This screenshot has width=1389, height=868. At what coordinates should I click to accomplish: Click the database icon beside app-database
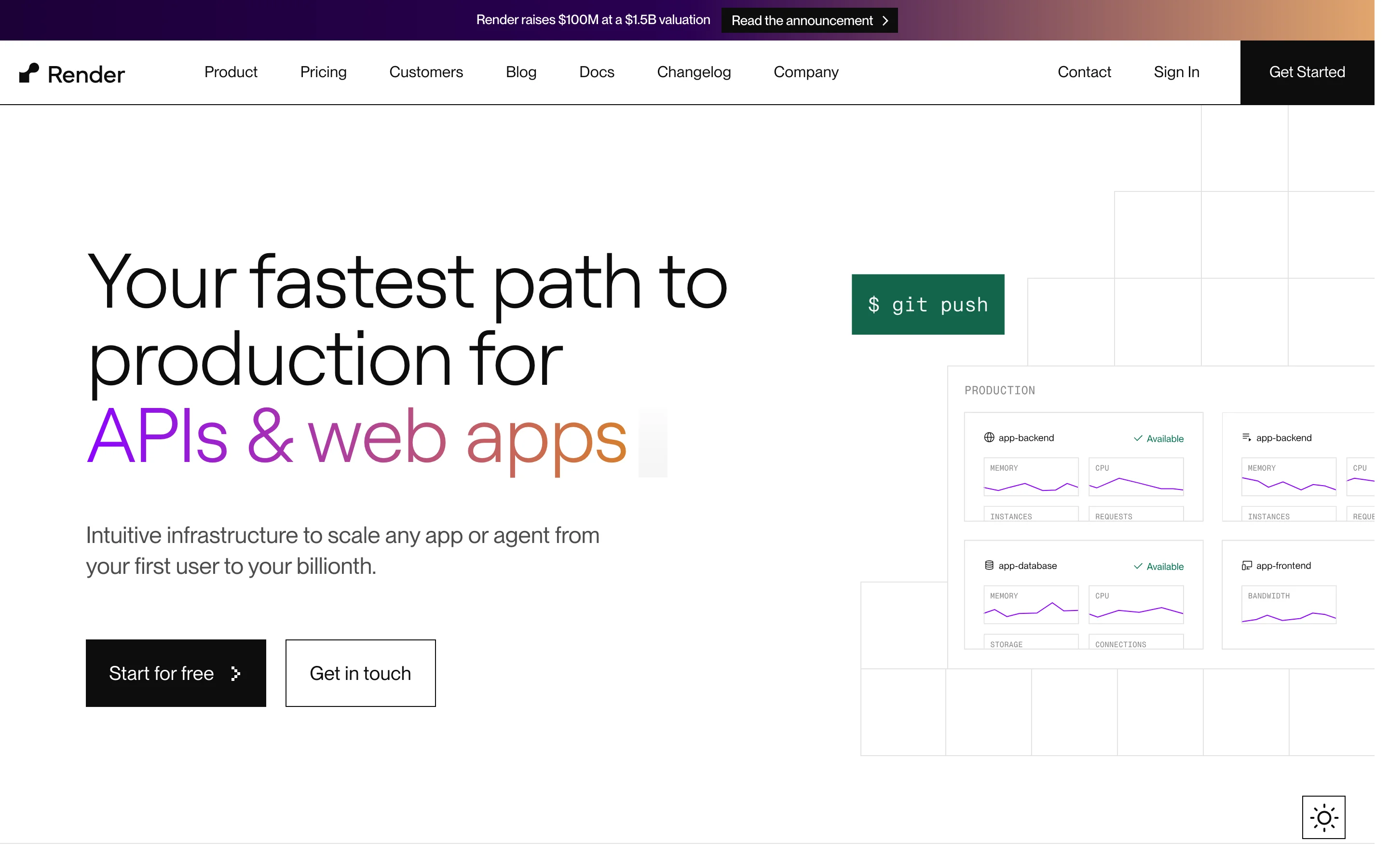tap(989, 566)
